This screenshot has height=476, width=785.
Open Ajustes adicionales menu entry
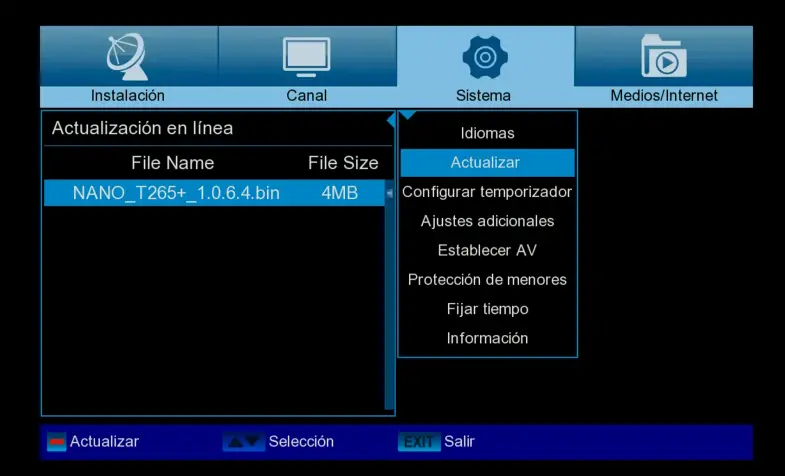488,221
